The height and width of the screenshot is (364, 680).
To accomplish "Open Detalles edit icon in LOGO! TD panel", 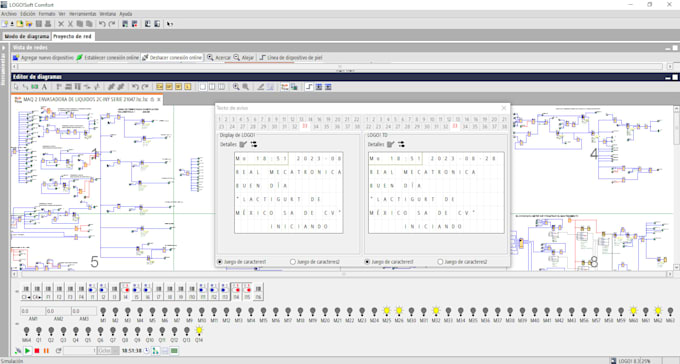I will click(x=390, y=144).
